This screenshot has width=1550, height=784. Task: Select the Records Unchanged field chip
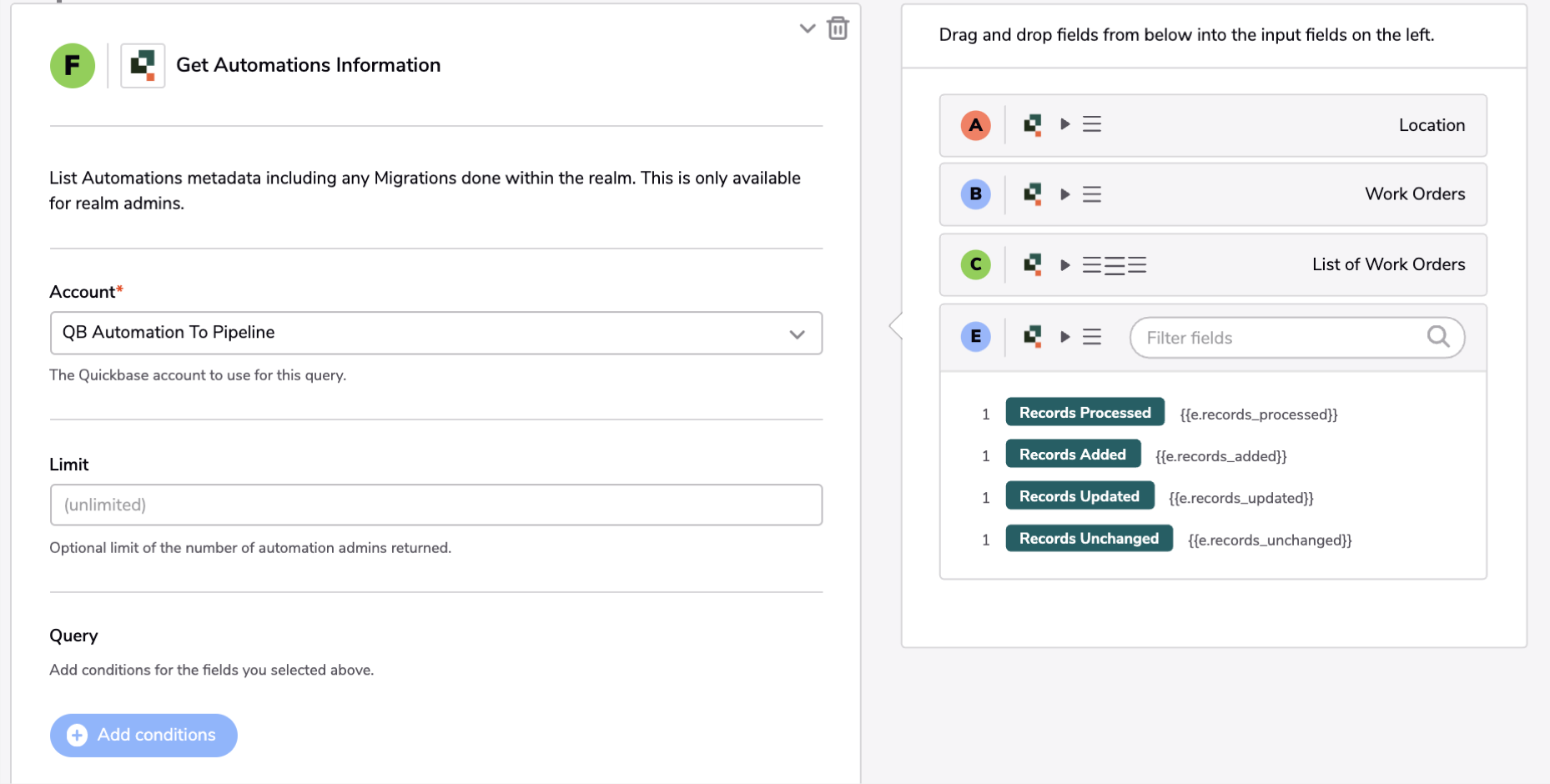click(1089, 538)
